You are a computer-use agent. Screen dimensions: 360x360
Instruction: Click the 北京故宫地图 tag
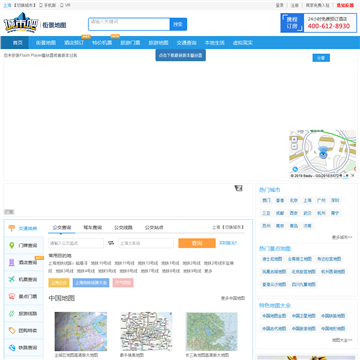point(303,272)
